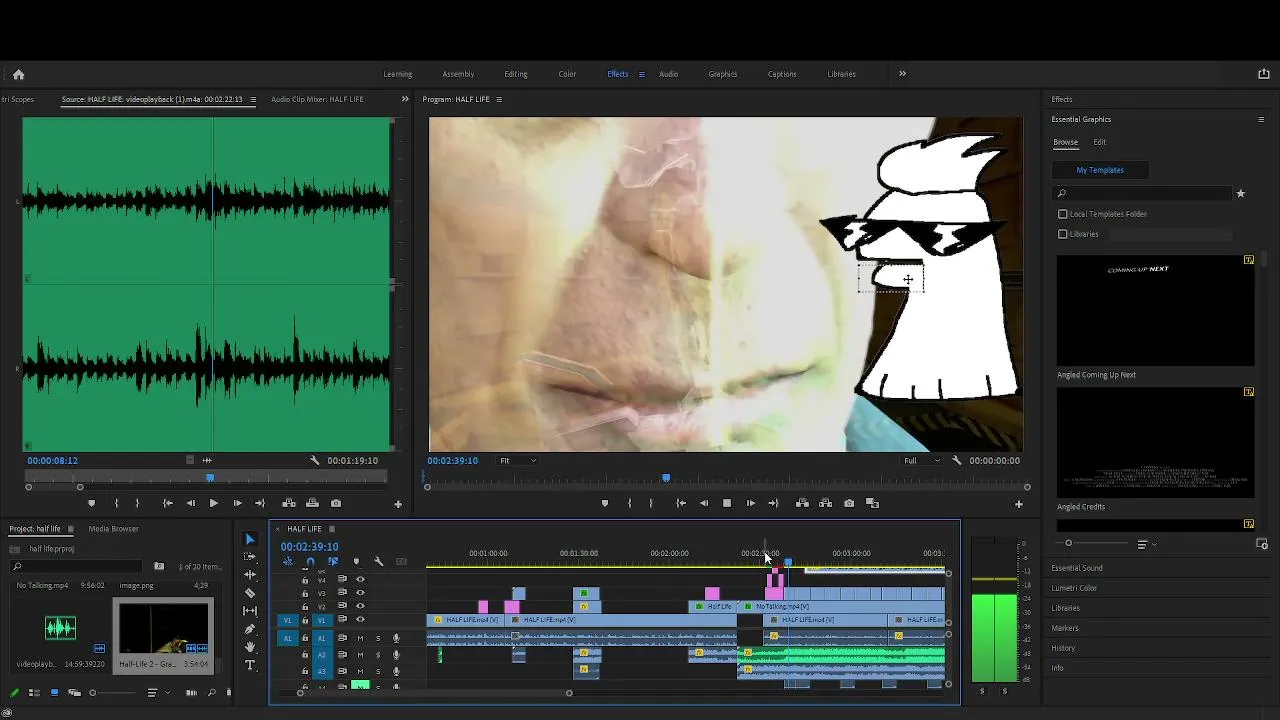Switch to the Color workspace
1280x720 pixels.
click(567, 74)
